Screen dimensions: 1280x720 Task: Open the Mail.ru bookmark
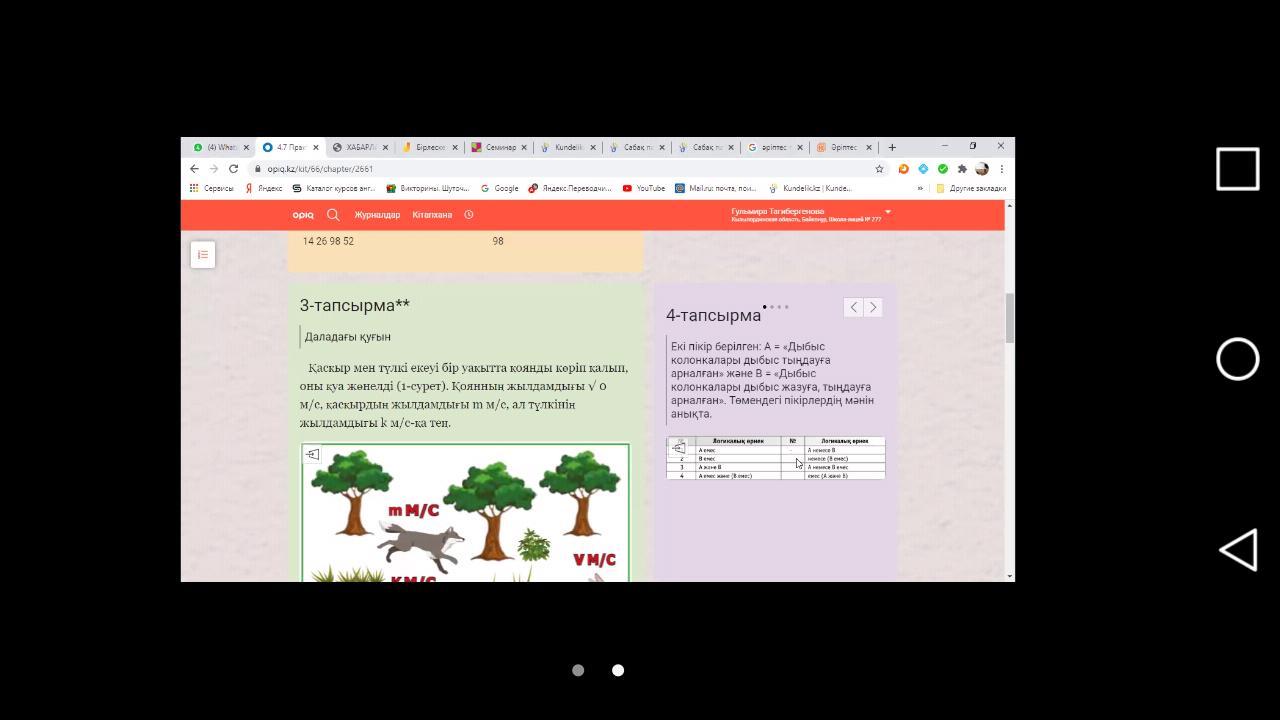tap(715, 188)
